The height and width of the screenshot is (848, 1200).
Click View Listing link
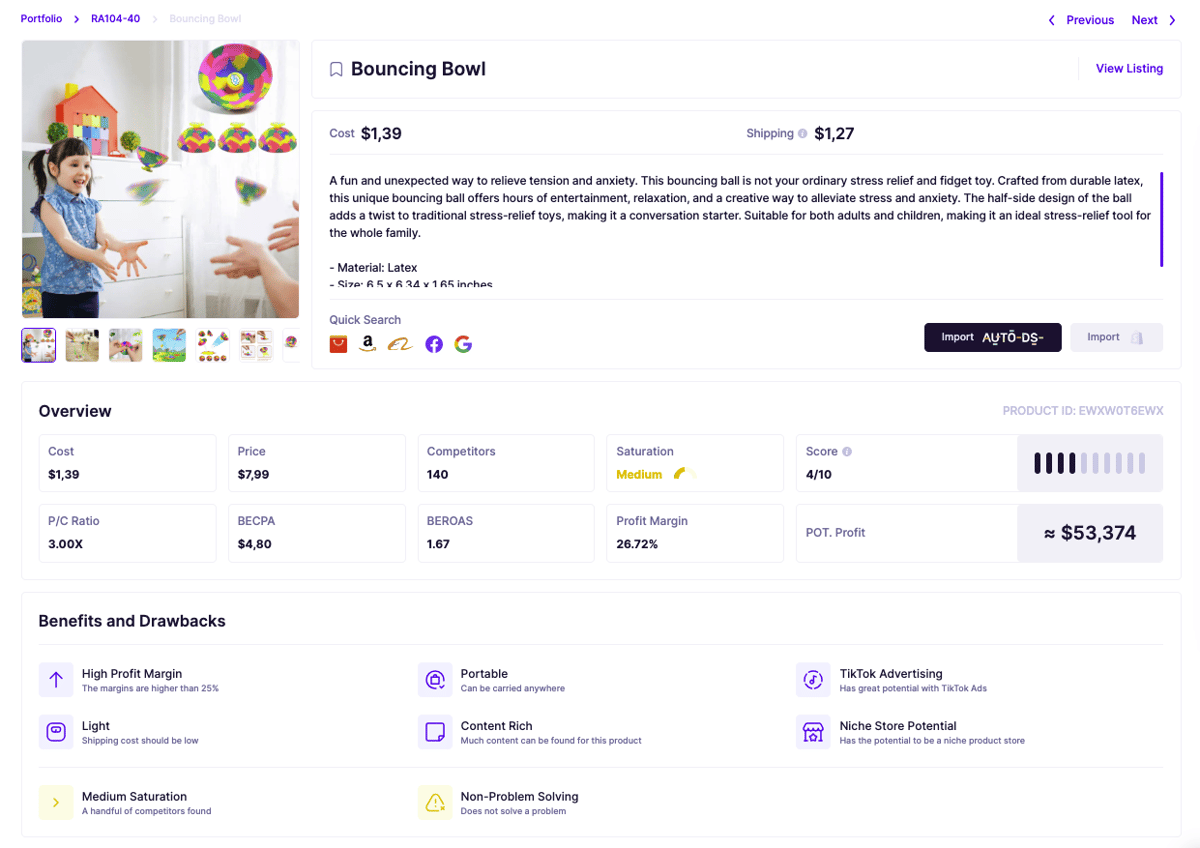pos(1129,69)
